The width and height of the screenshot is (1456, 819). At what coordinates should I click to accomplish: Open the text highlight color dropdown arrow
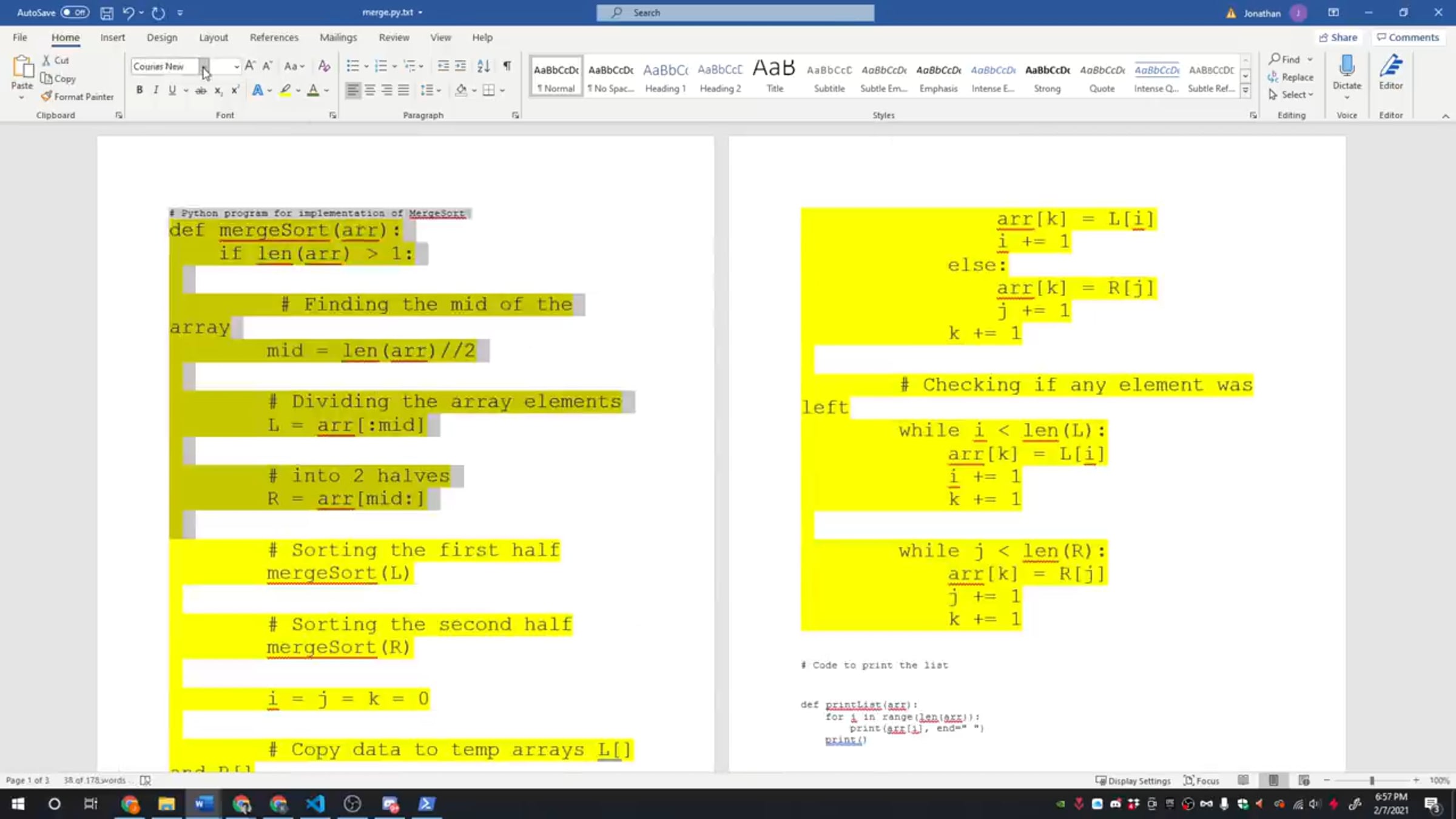click(298, 90)
